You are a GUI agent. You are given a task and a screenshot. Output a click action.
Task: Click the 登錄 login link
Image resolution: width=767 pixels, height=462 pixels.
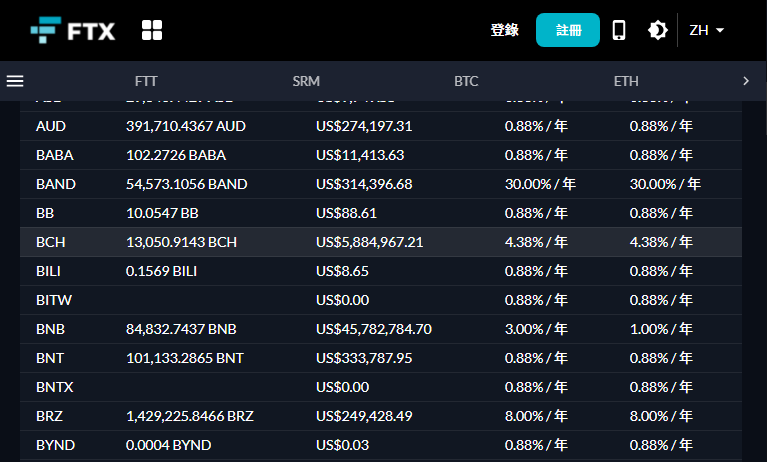tap(504, 30)
